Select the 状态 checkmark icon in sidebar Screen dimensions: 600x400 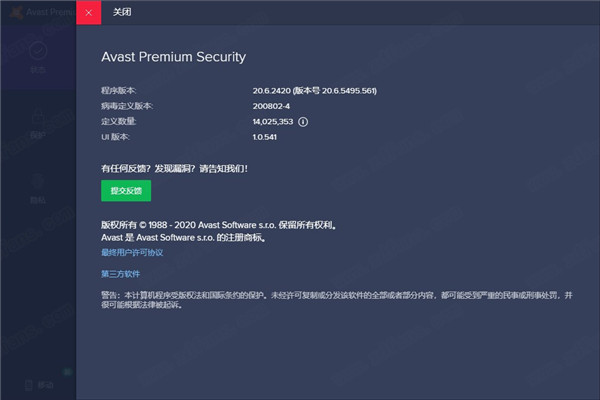(37, 51)
